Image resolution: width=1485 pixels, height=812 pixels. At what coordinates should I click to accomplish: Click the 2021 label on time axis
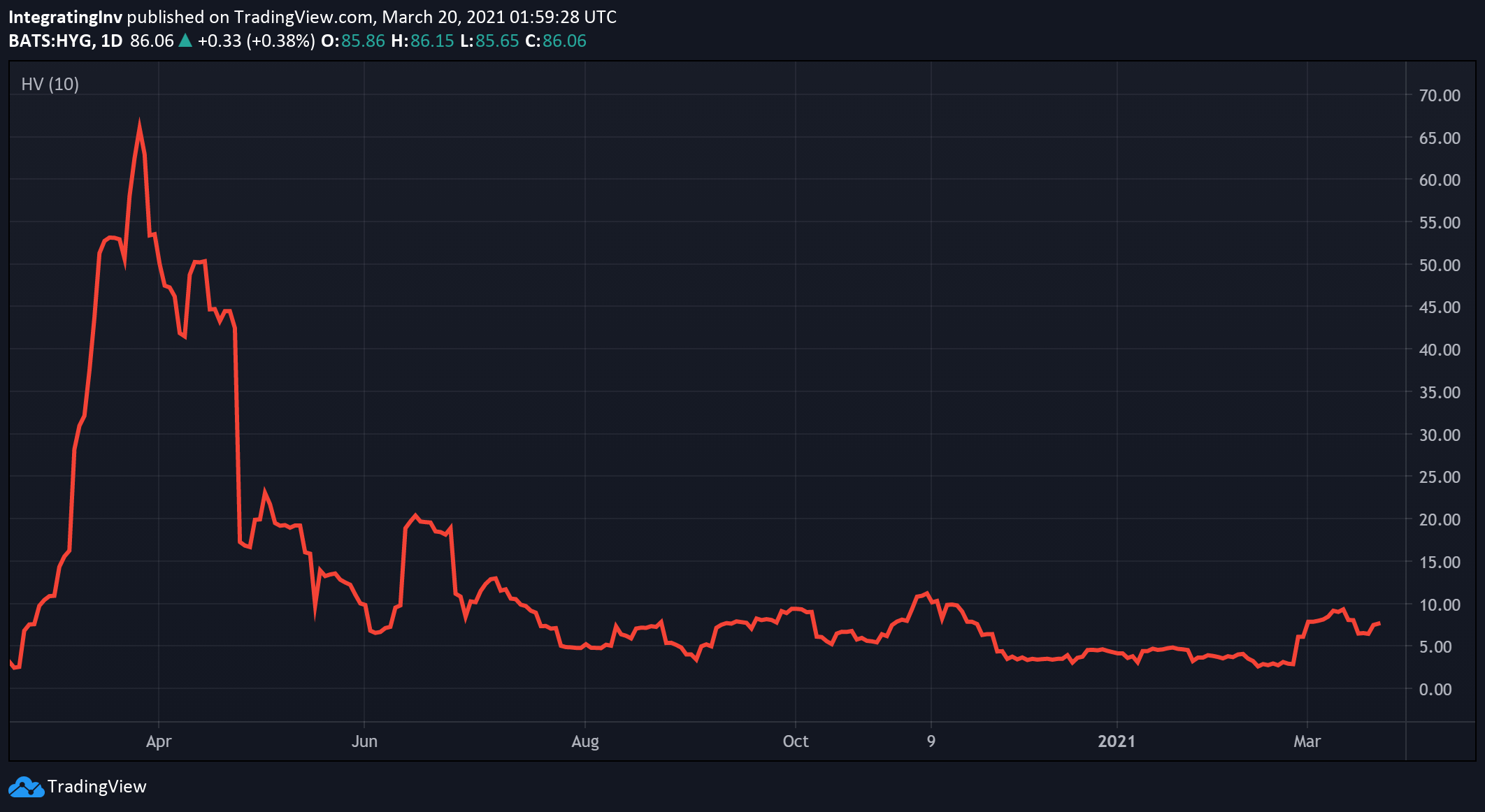pos(1116,741)
